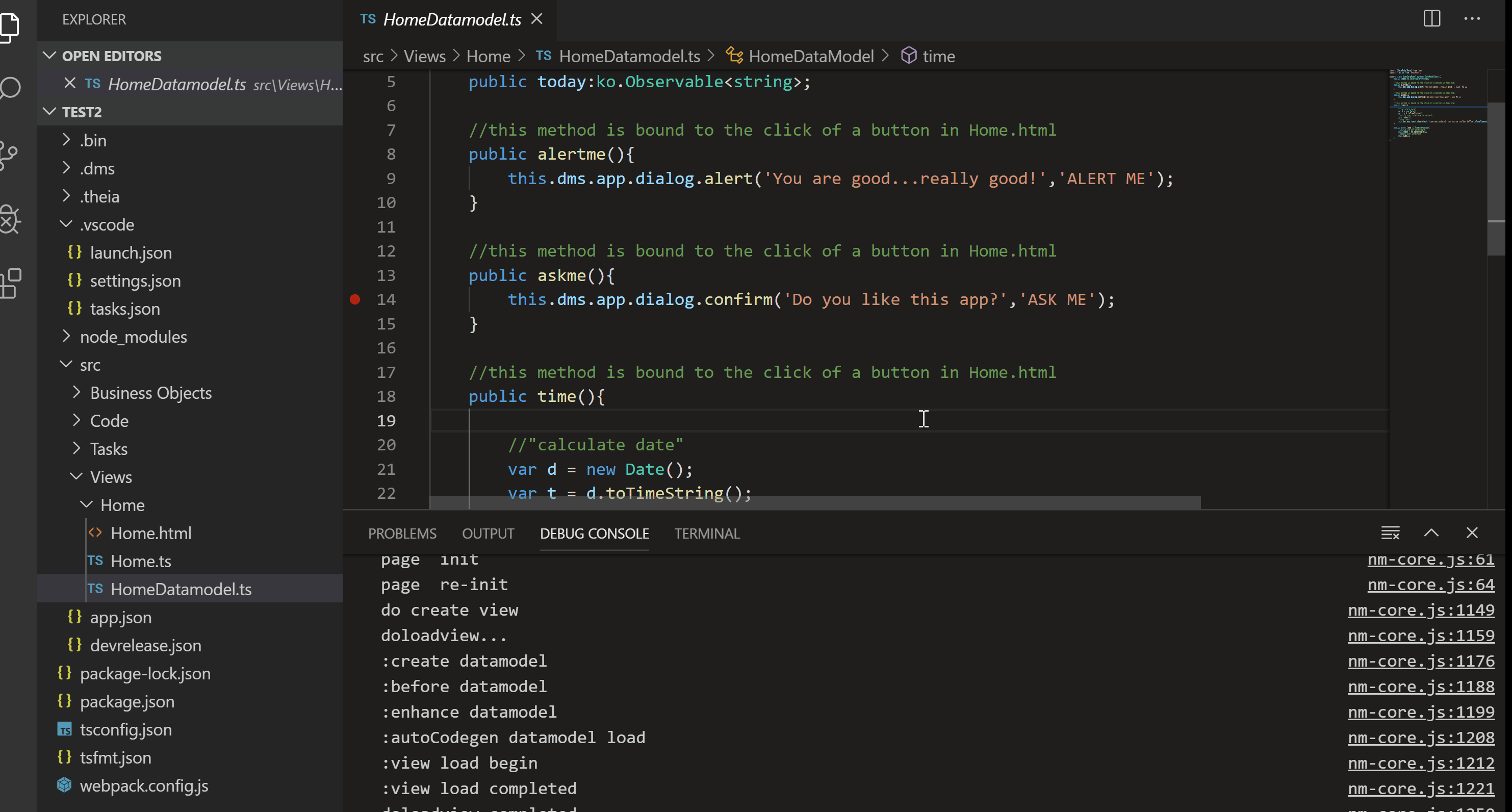Collapse the src folder
The width and height of the screenshot is (1512, 812).
(66, 365)
